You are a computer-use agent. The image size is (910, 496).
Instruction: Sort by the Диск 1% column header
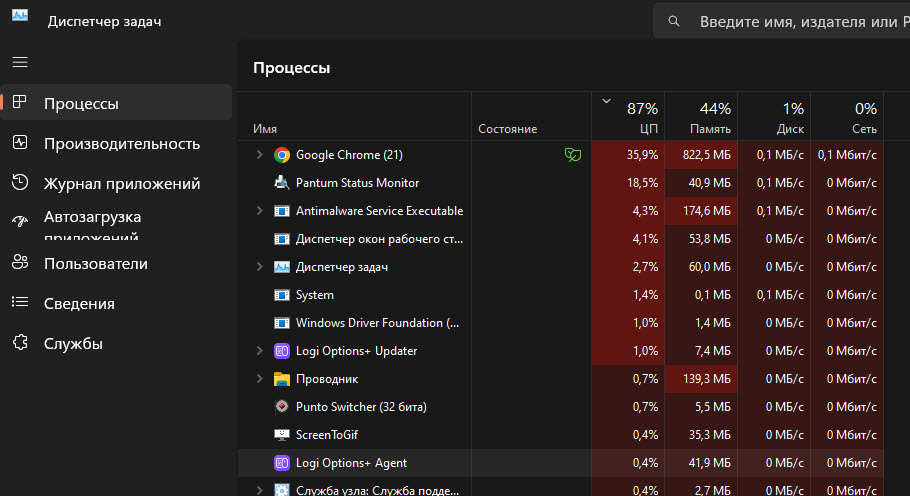(774, 116)
